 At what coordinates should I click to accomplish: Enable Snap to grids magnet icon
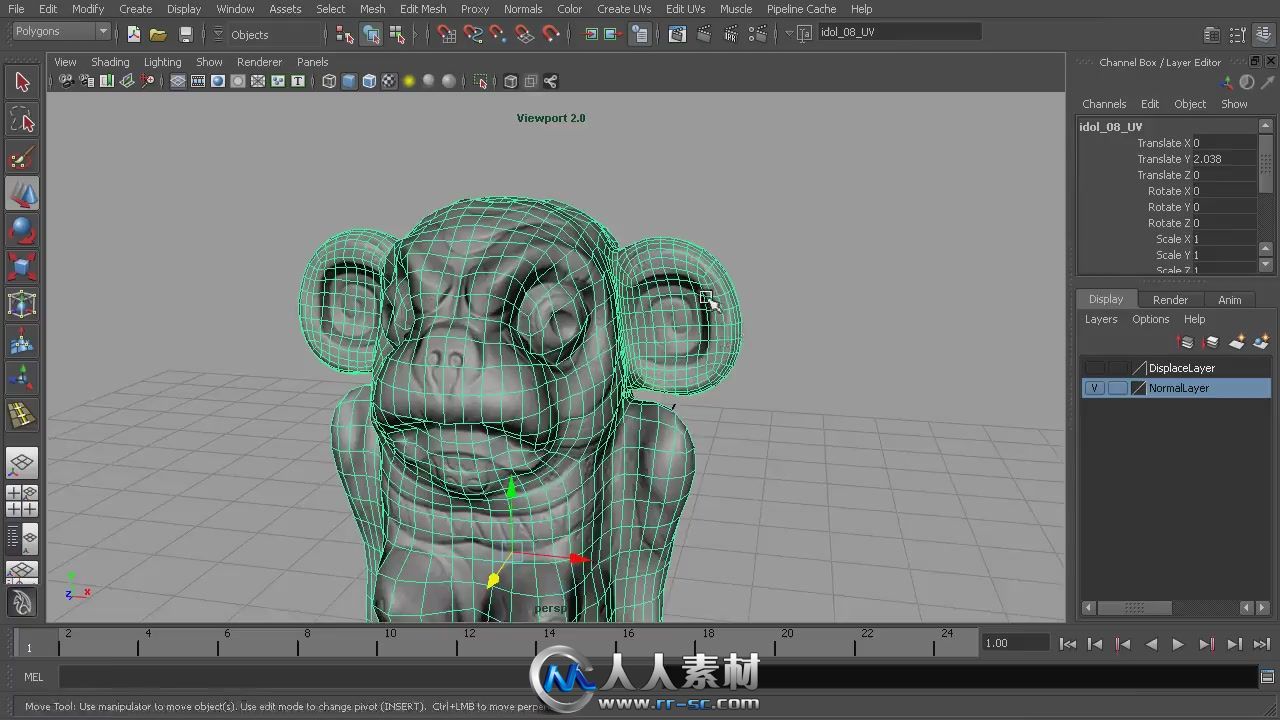(x=447, y=34)
